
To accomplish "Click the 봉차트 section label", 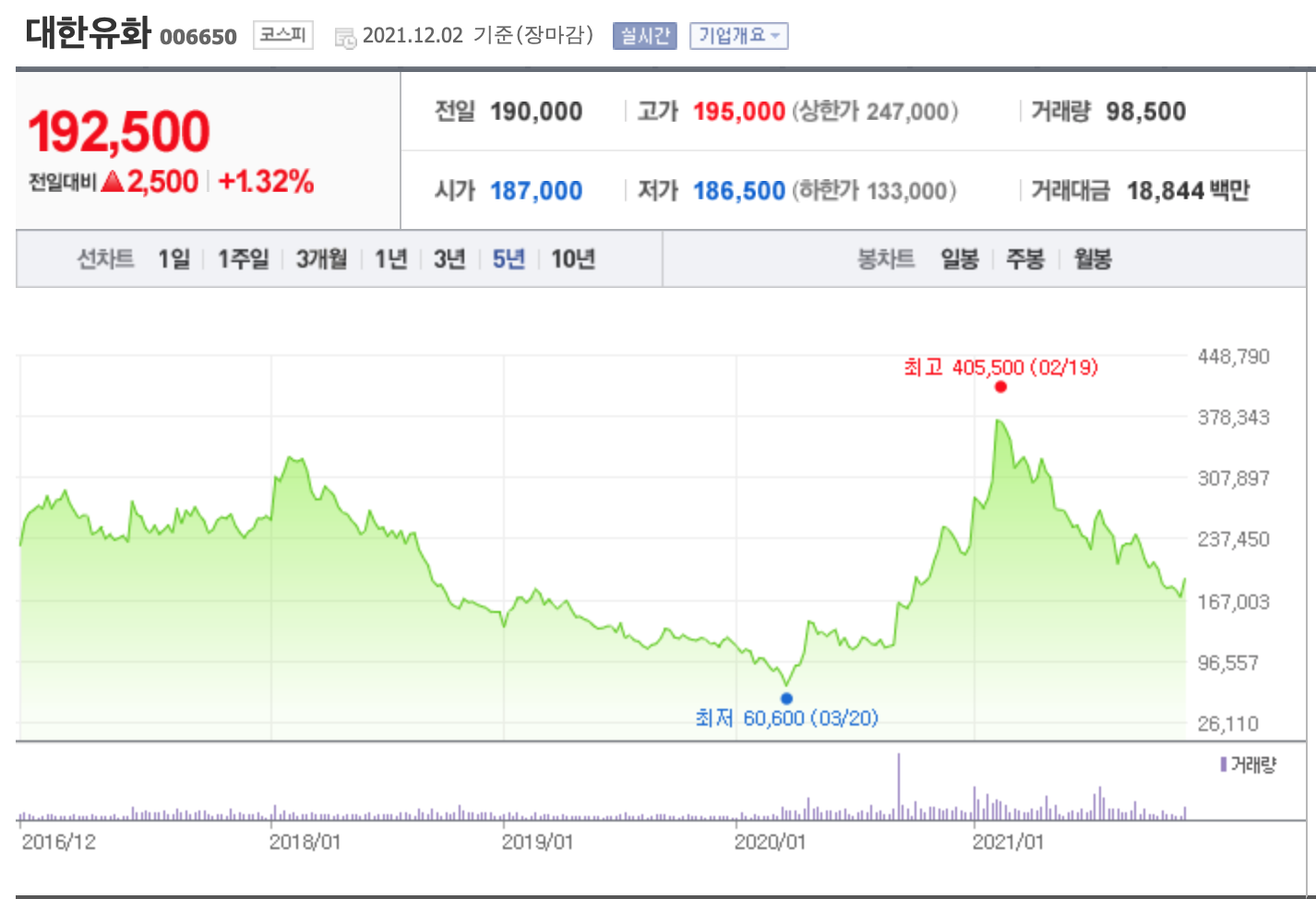I will (x=886, y=258).
